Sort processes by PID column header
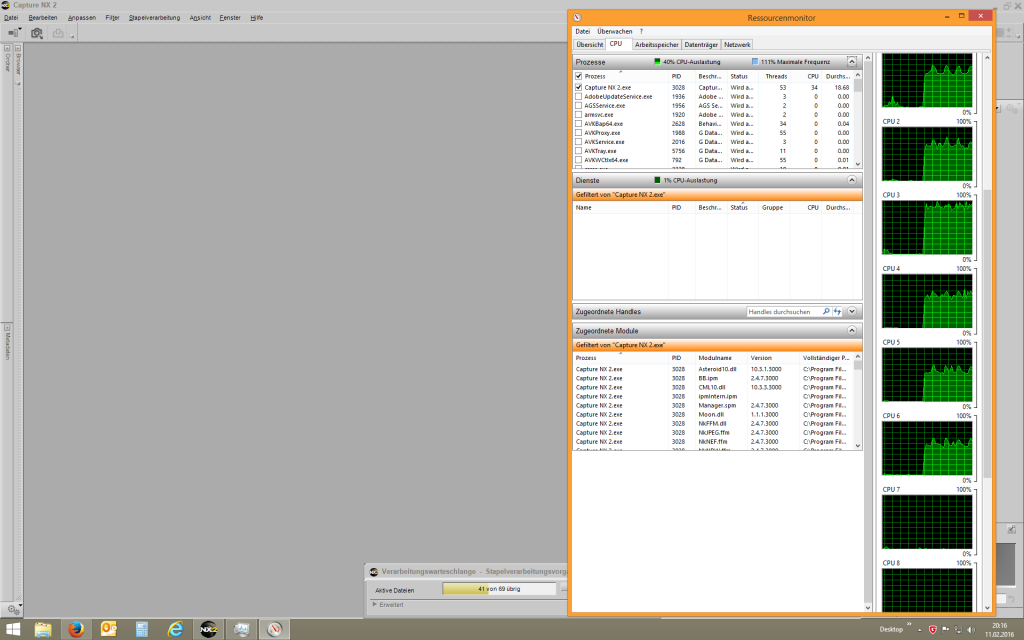The image size is (1024, 640). (677, 76)
